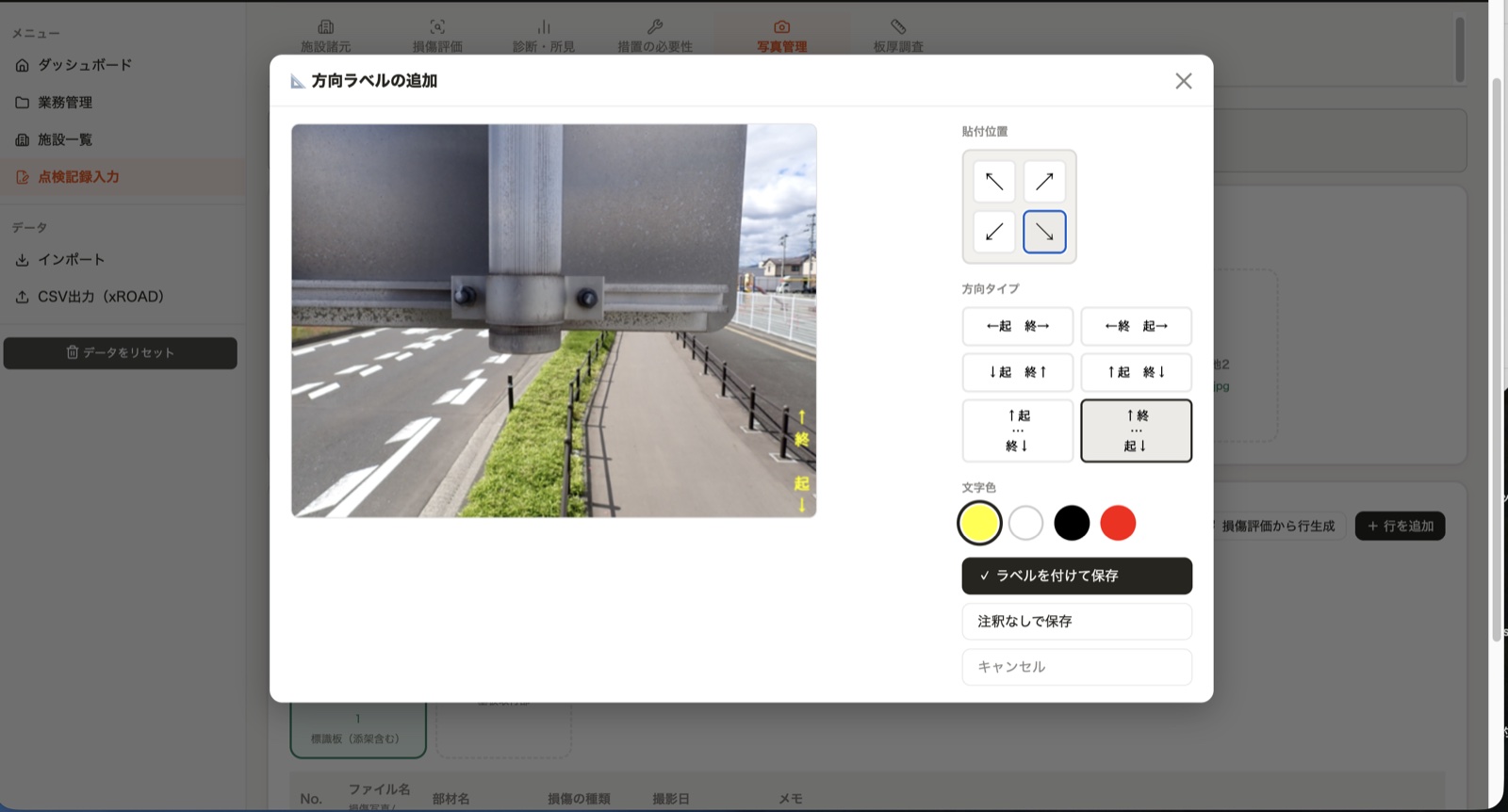Choose vertical direction type ↑起 … 終↓
Screen dimensions: 1508x812
tap(1018, 430)
